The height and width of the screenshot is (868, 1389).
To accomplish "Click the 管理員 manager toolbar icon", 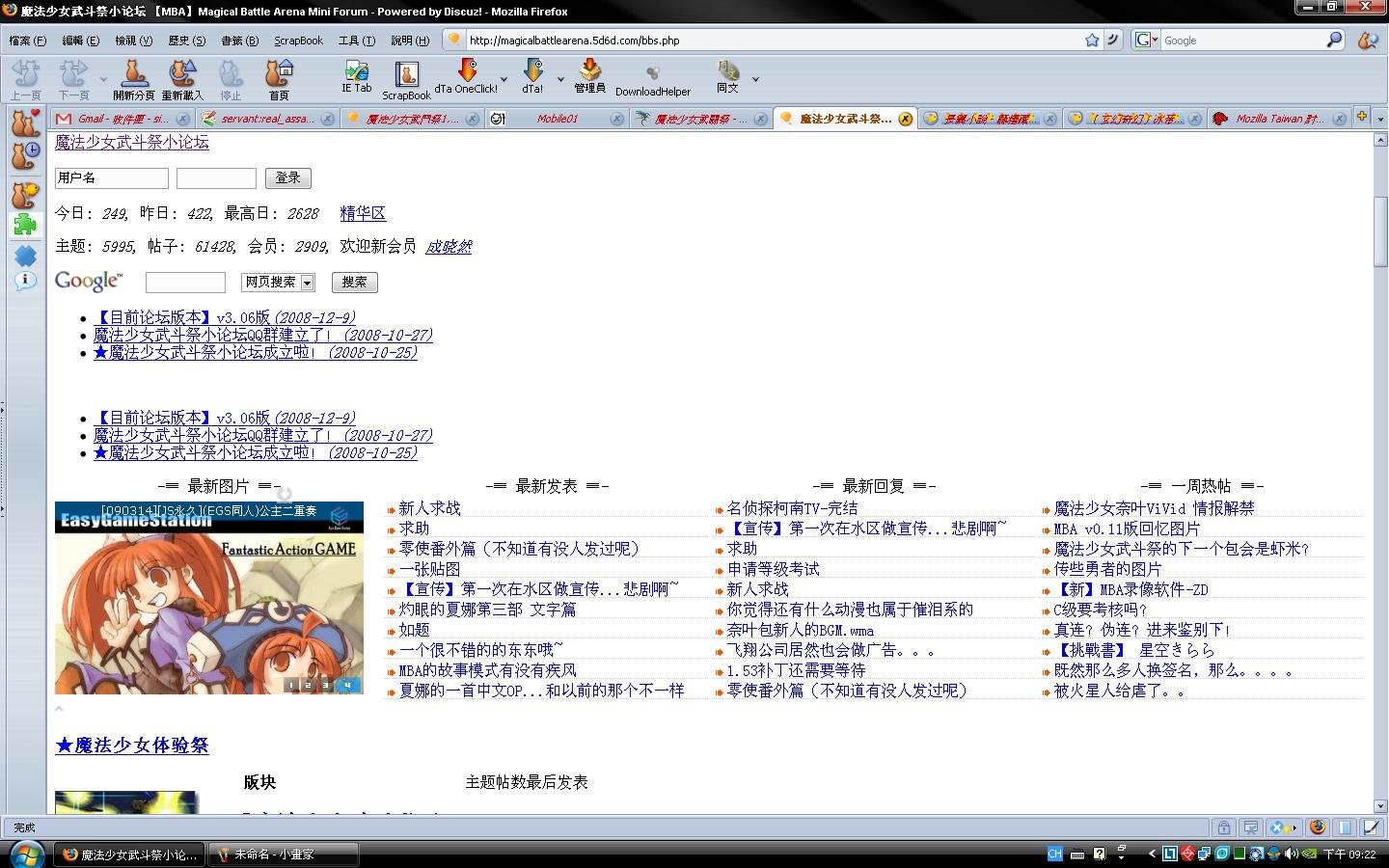I will pos(589,75).
